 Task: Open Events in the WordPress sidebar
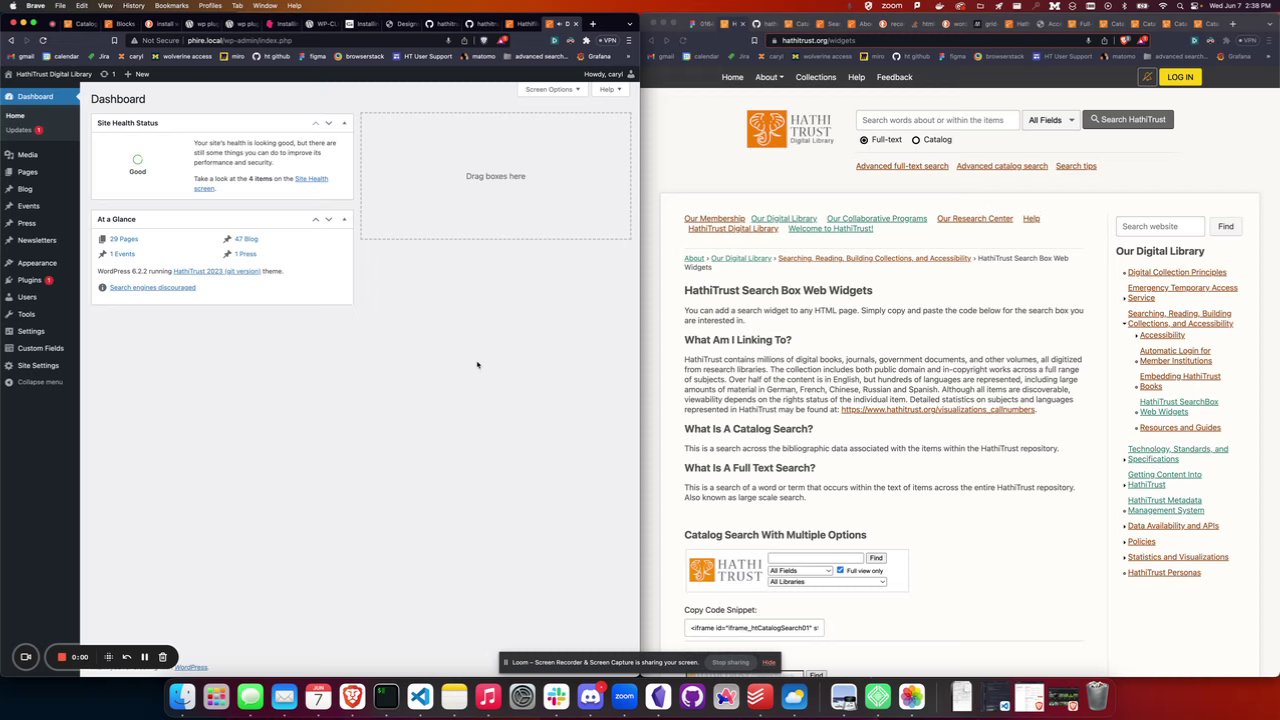point(28,206)
